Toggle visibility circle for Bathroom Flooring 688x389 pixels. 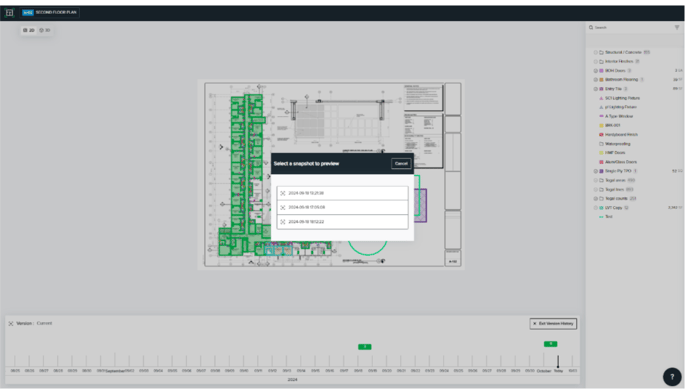point(595,80)
